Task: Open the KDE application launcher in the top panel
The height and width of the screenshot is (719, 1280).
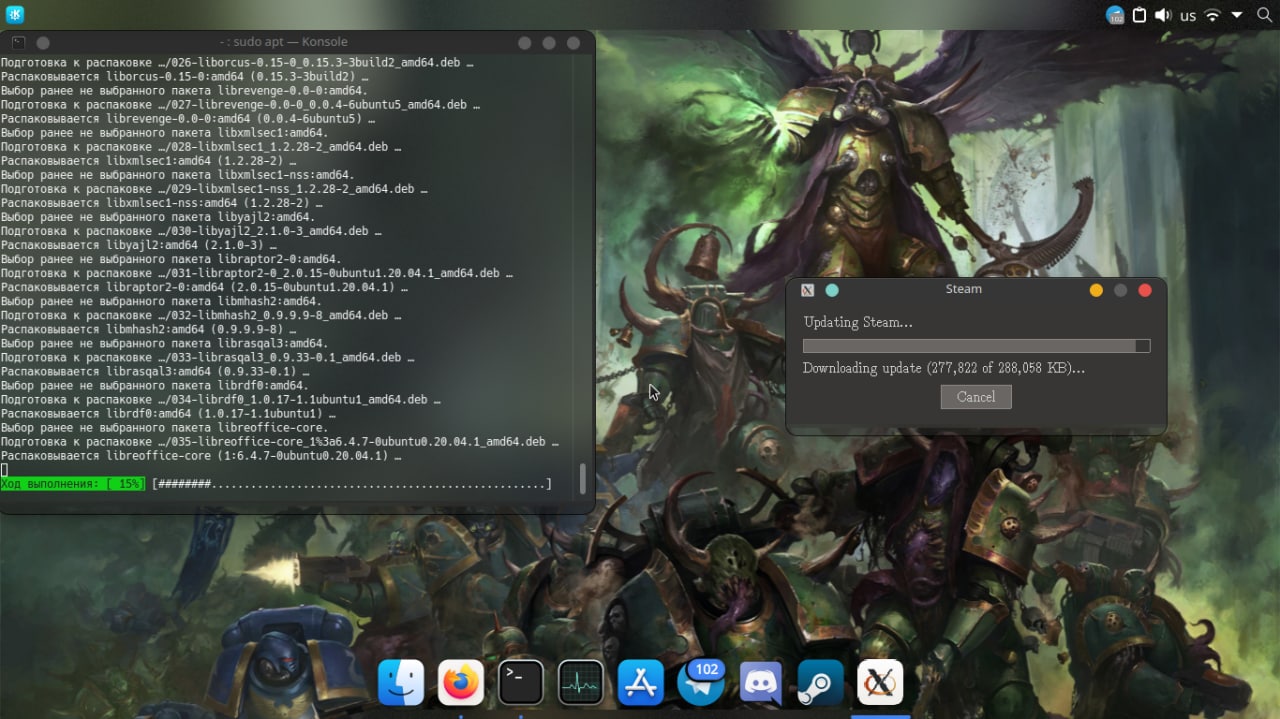Action: [x=15, y=15]
